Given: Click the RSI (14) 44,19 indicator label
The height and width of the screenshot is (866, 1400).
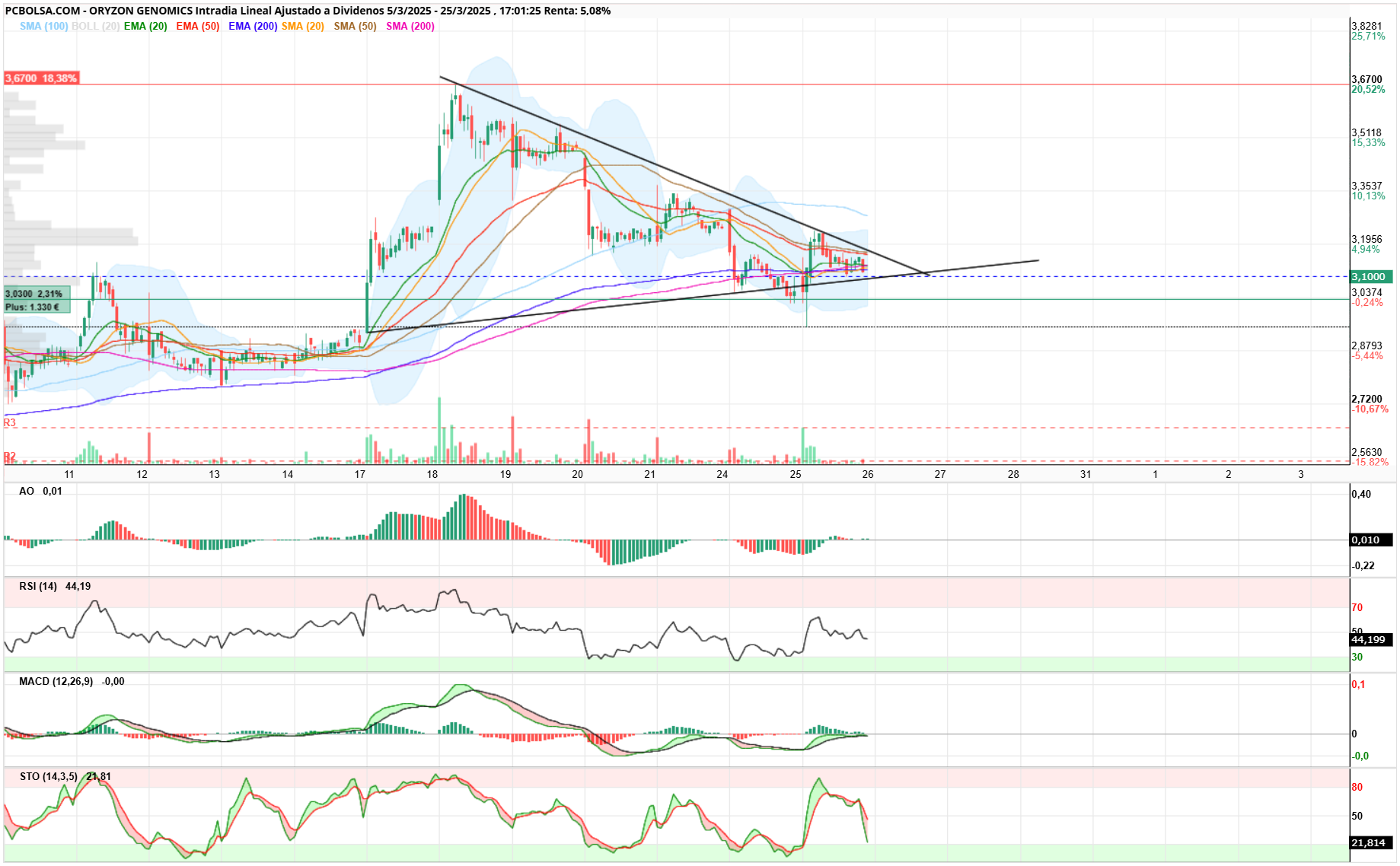Looking at the screenshot, I should point(55,586).
